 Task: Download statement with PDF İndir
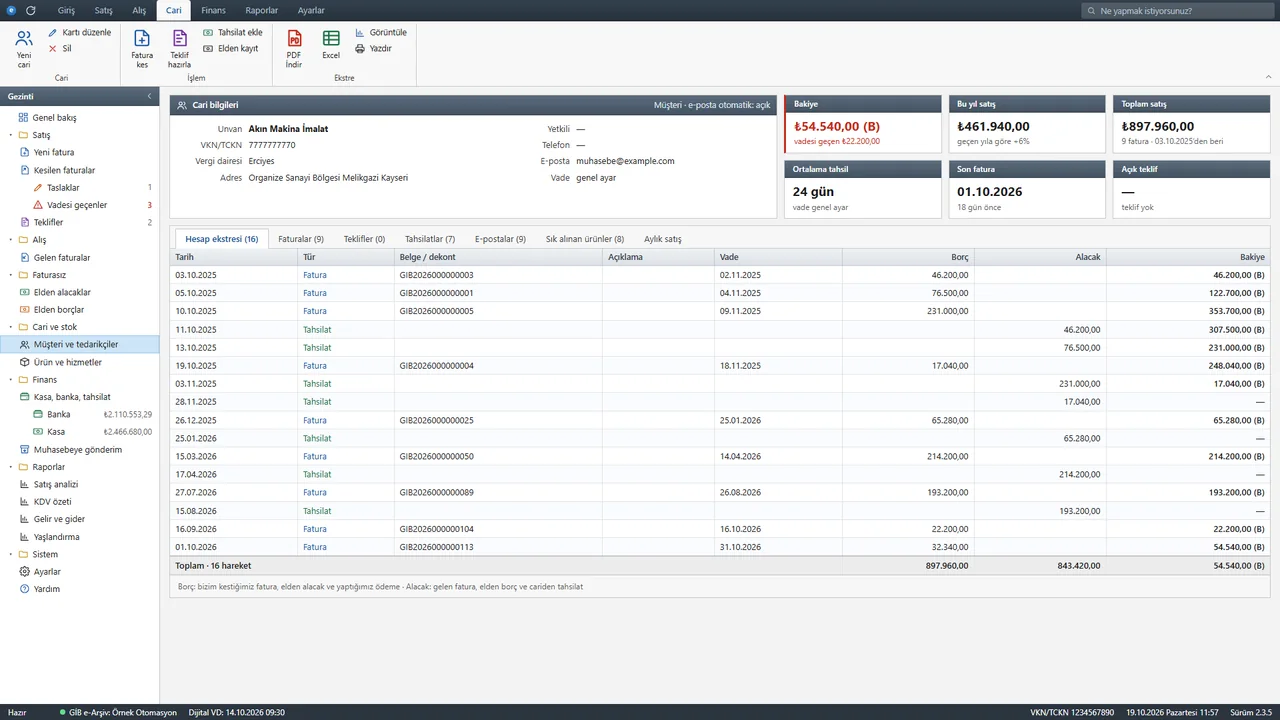pos(294,49)
